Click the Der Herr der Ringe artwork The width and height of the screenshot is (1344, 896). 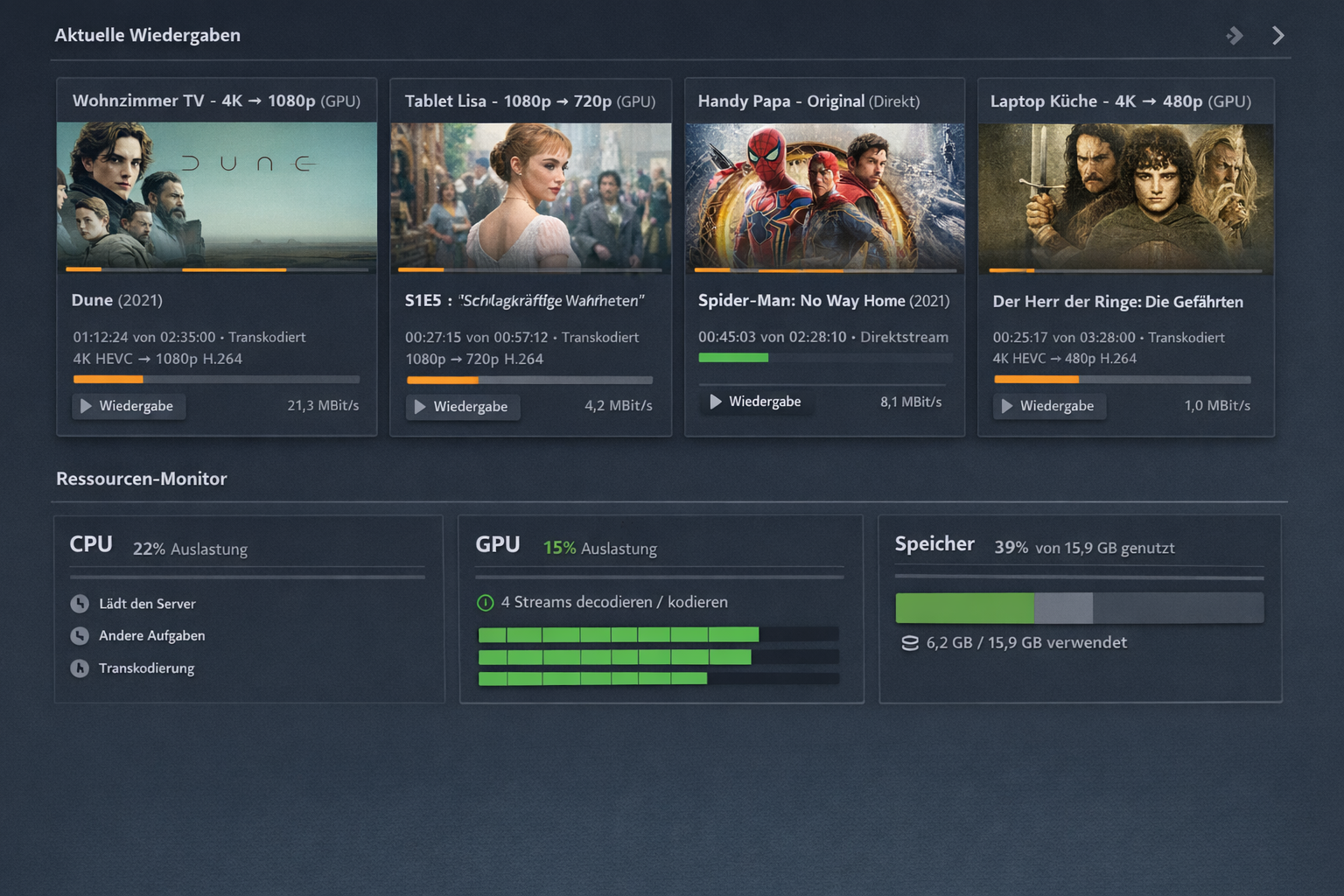coord(1125,196)
